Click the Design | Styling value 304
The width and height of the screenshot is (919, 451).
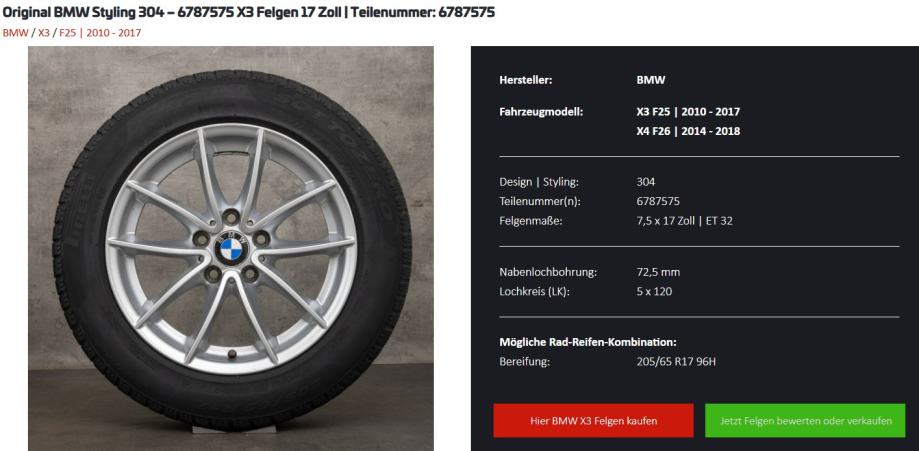coord(645,182)
